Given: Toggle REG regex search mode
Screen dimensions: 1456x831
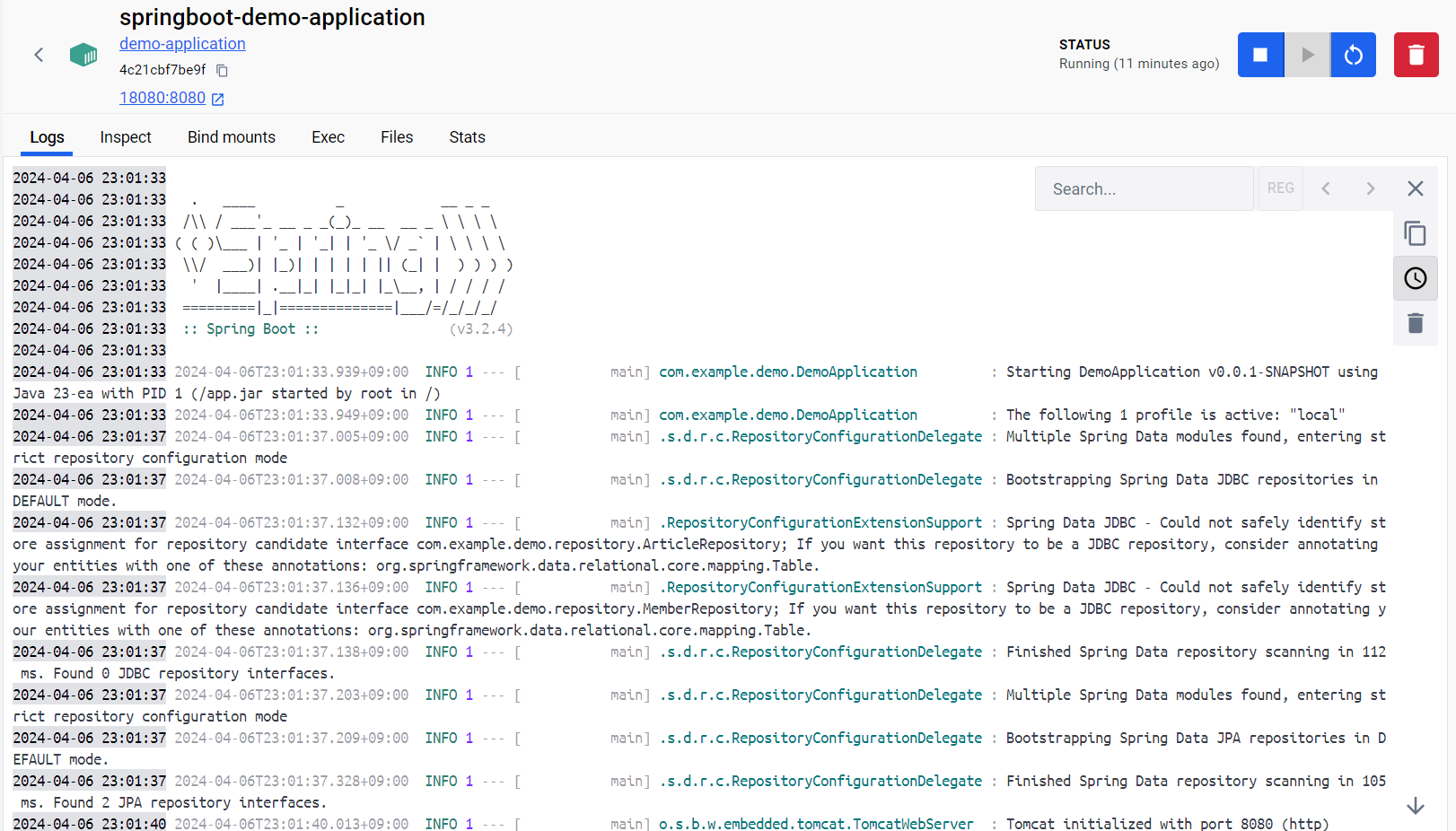Looking at the screenshot, I should [x=1280, y=188].
